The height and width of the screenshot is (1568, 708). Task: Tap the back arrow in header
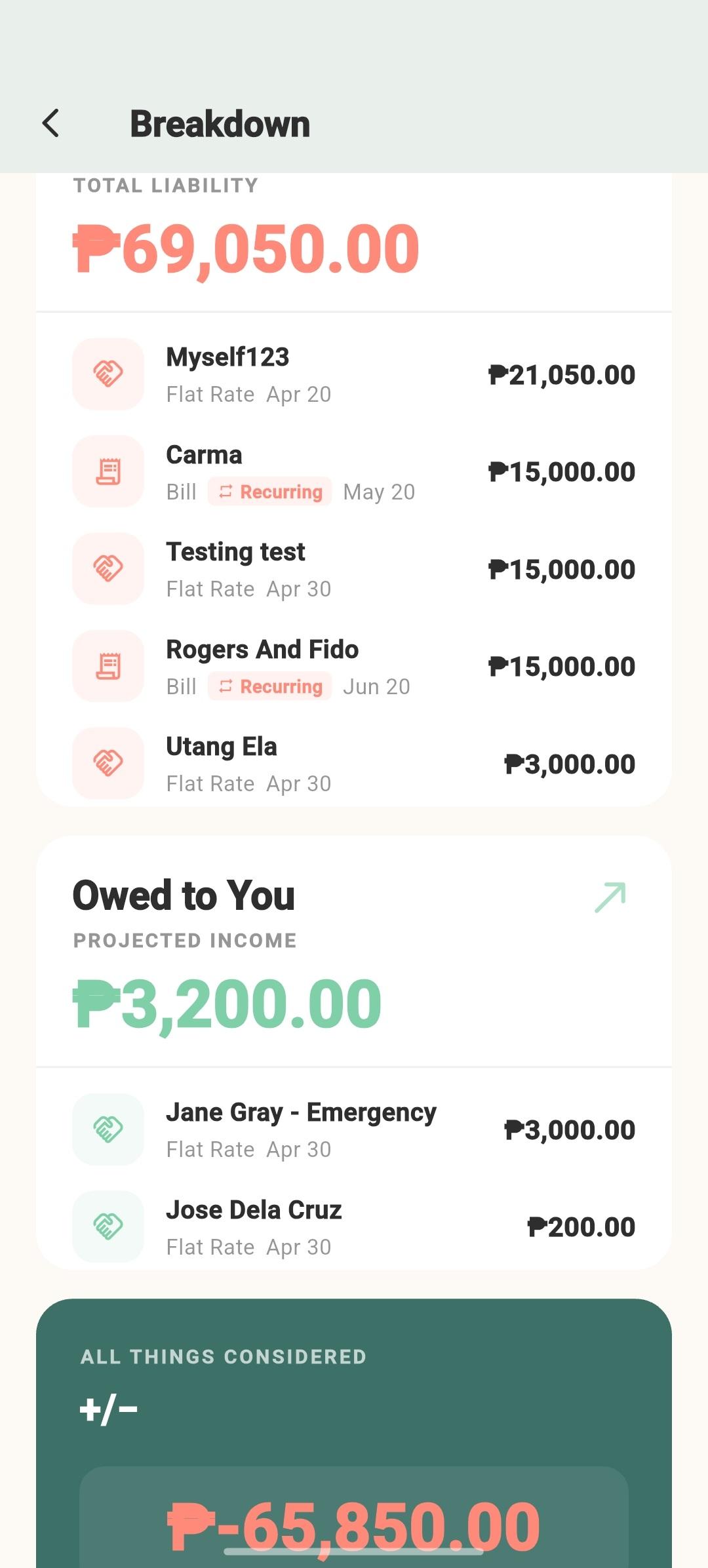51,123
